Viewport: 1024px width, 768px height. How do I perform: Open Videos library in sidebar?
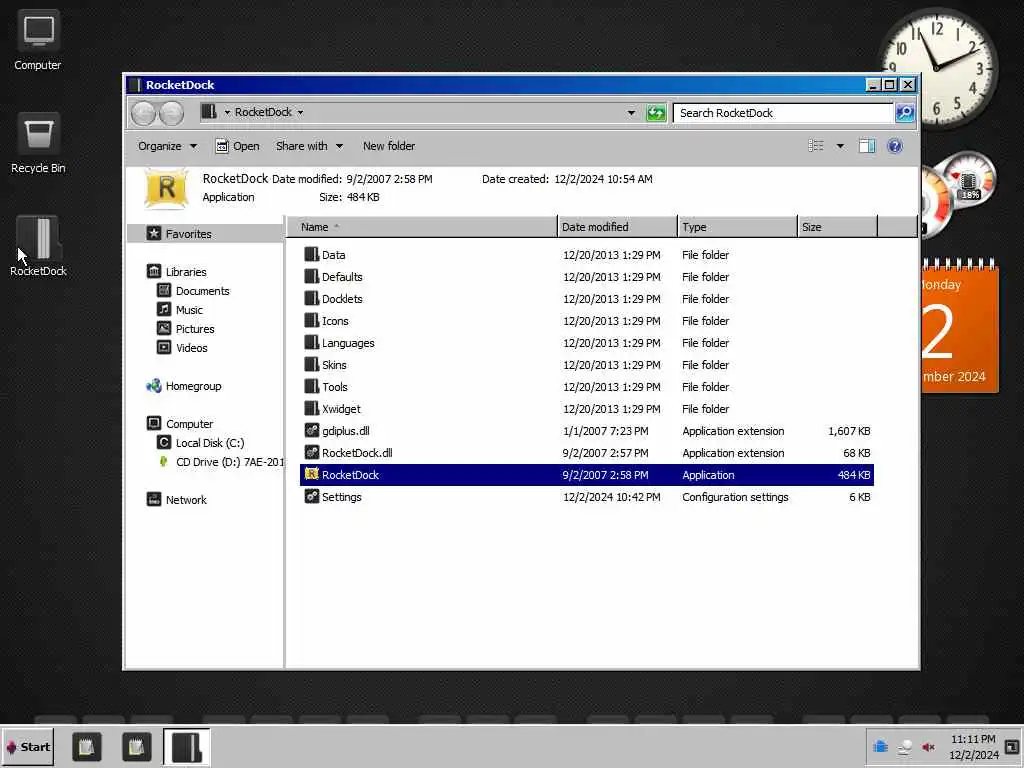(182, 347)
